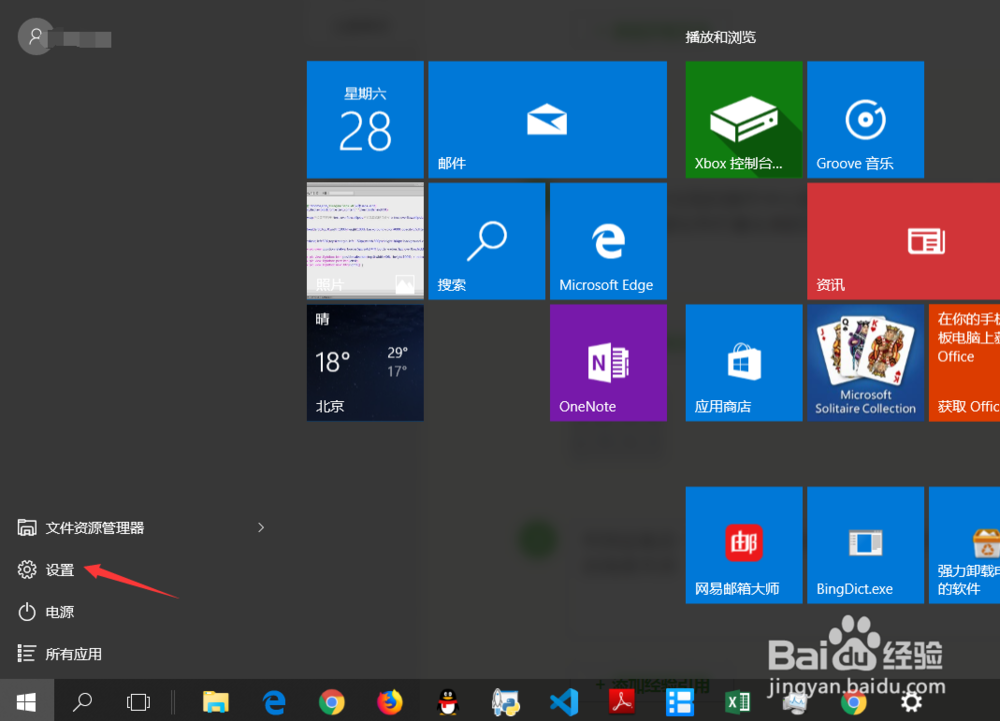Open the blue list app taskbar icon

pos(680,702)
